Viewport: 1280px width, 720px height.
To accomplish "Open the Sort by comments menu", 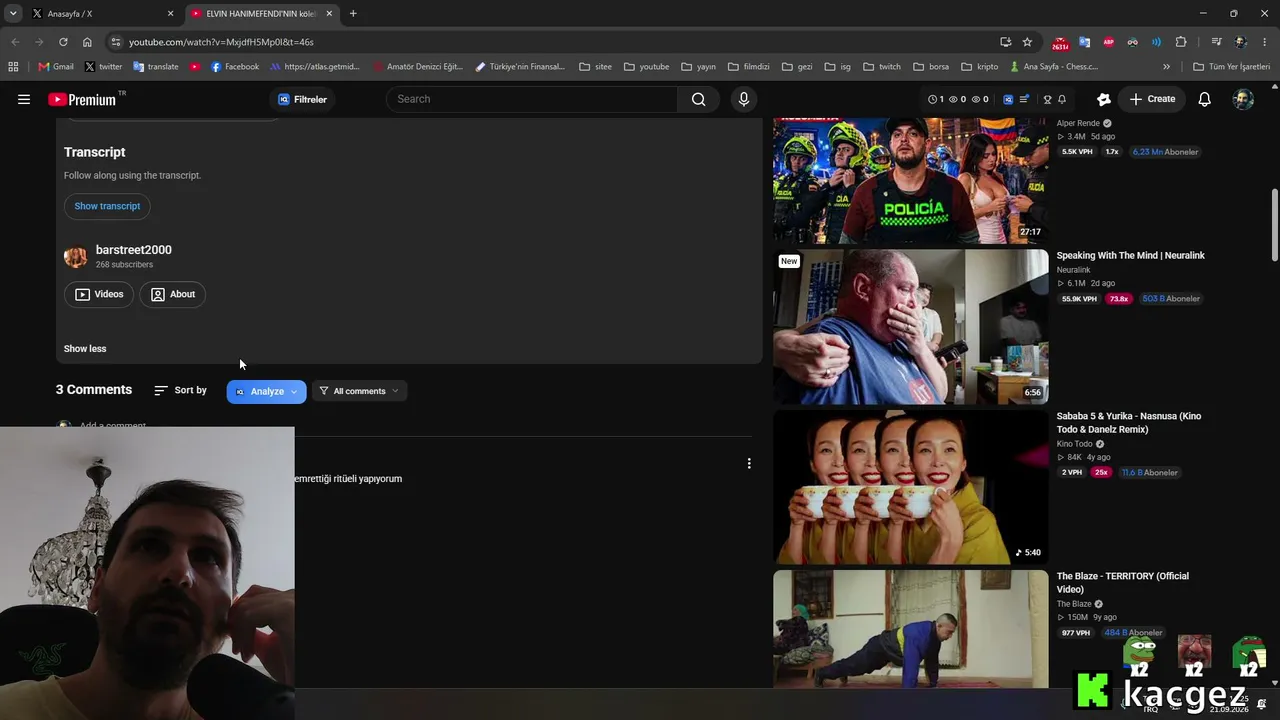I will point(181,390).
